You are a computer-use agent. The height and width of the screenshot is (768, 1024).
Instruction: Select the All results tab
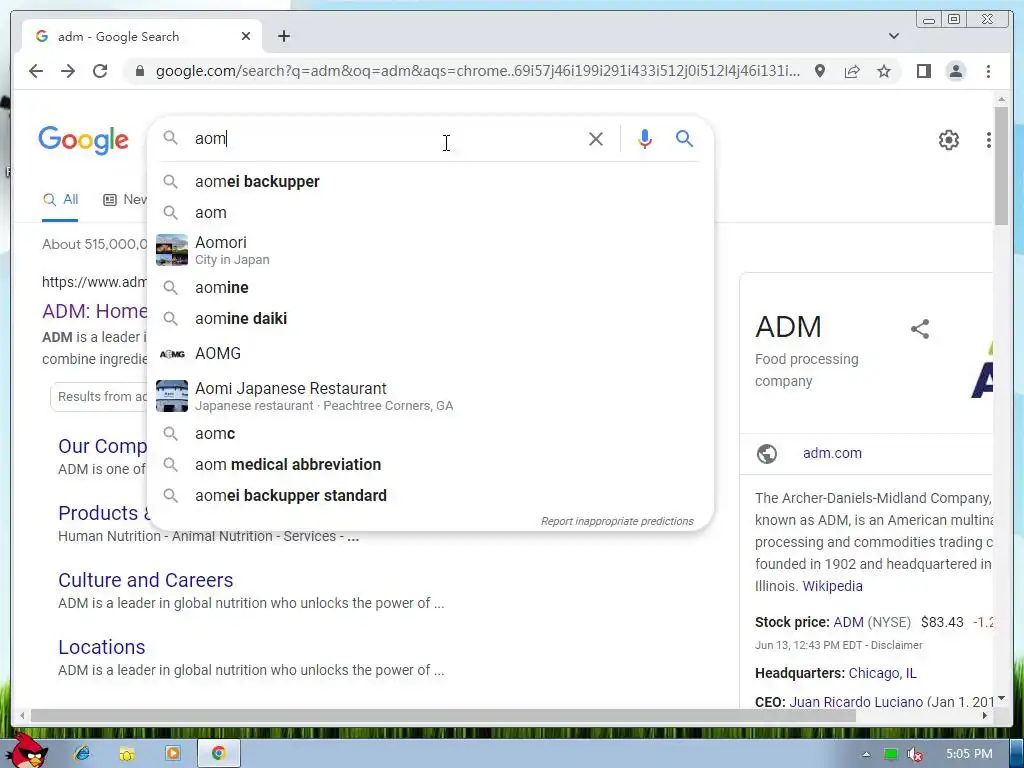tap(60, 200)
